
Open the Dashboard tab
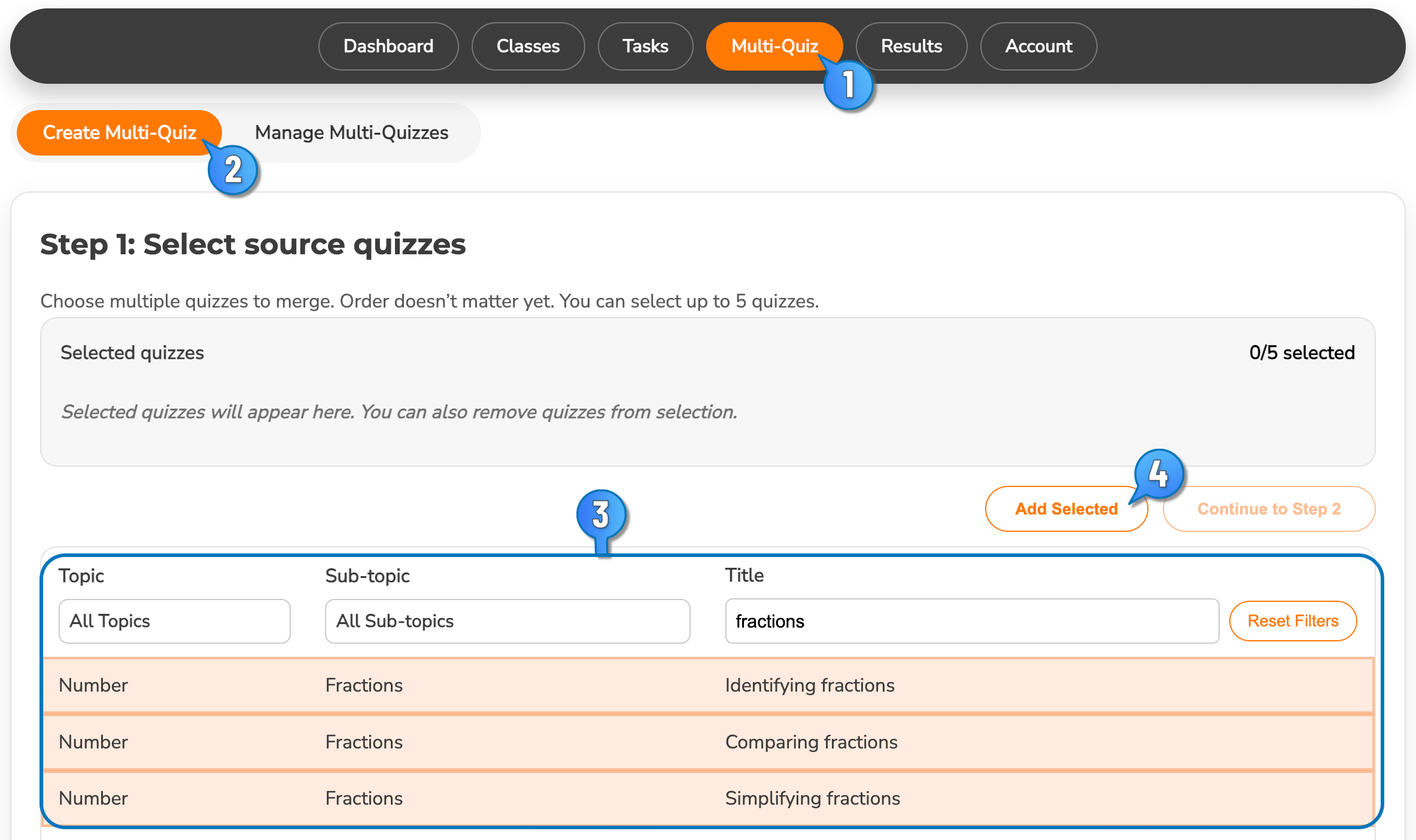(x=388, y=46)
